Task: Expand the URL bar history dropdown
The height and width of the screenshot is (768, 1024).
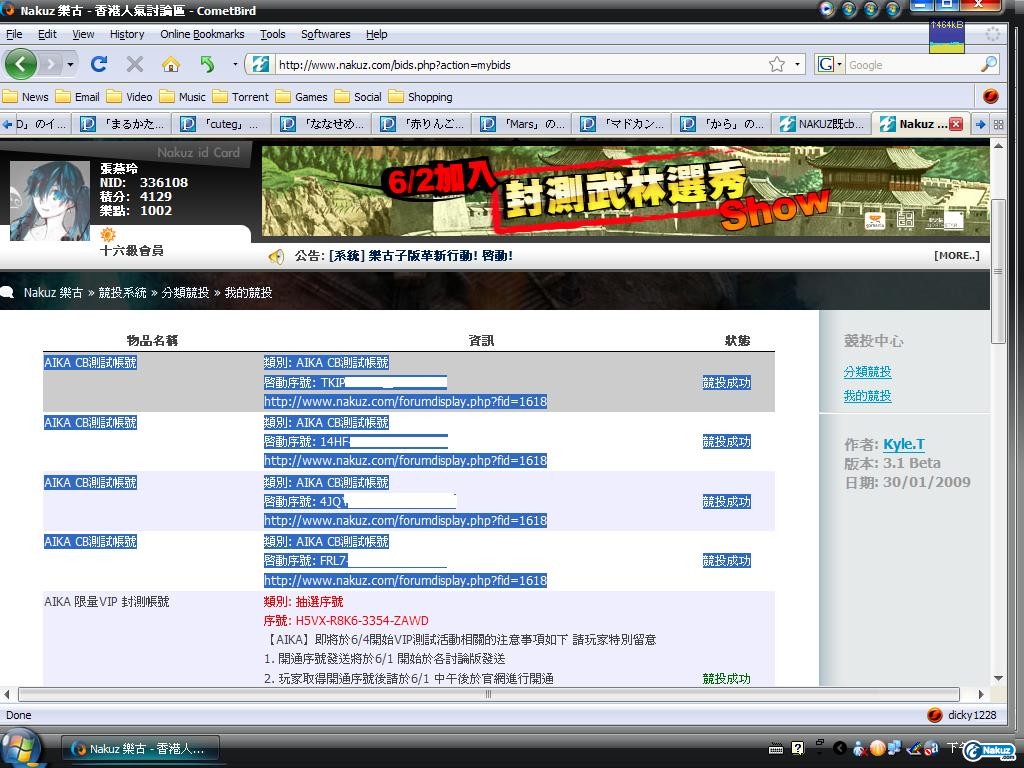Action: pos(798,65)
